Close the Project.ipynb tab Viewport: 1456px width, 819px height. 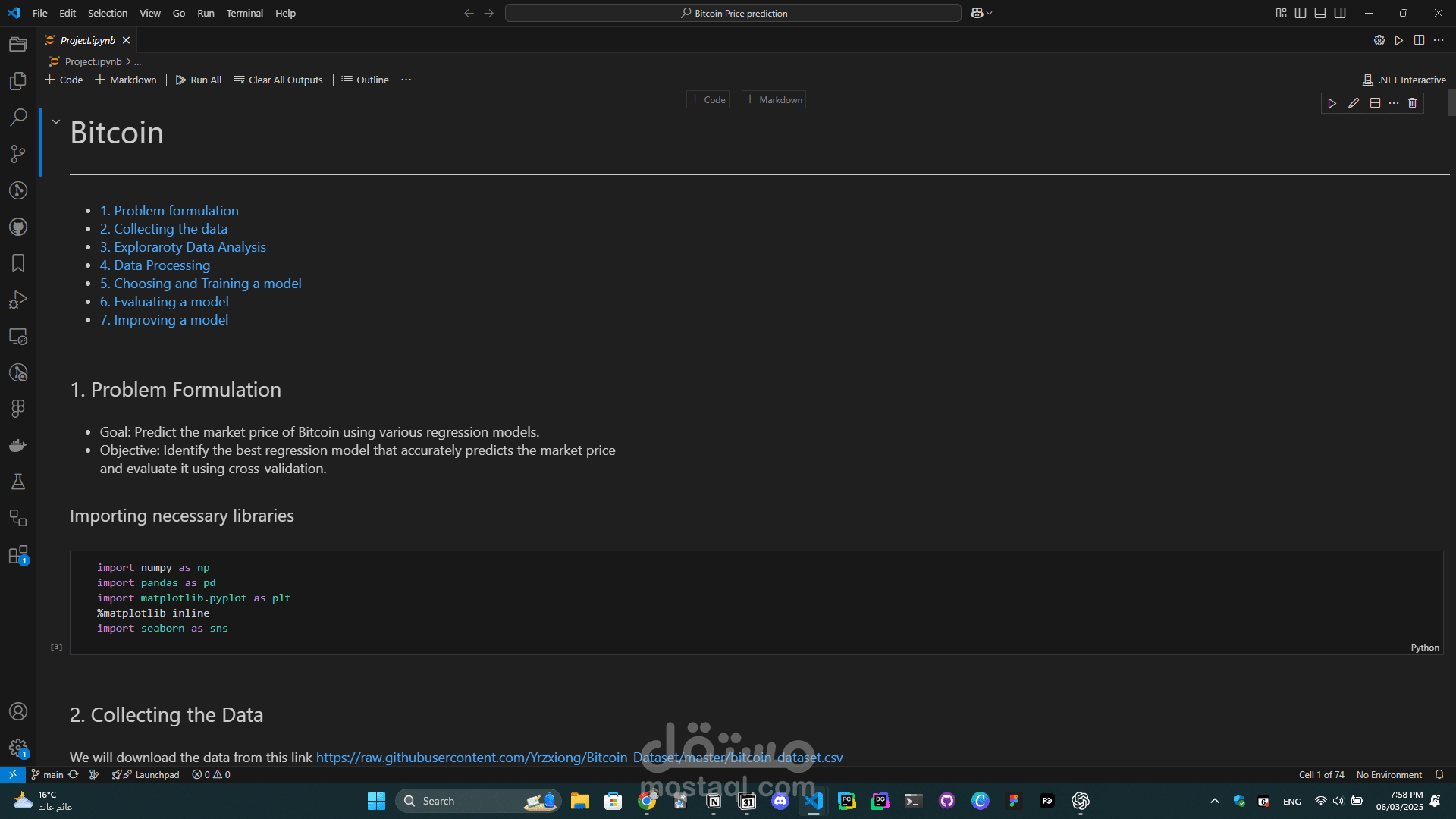(127, 40)
